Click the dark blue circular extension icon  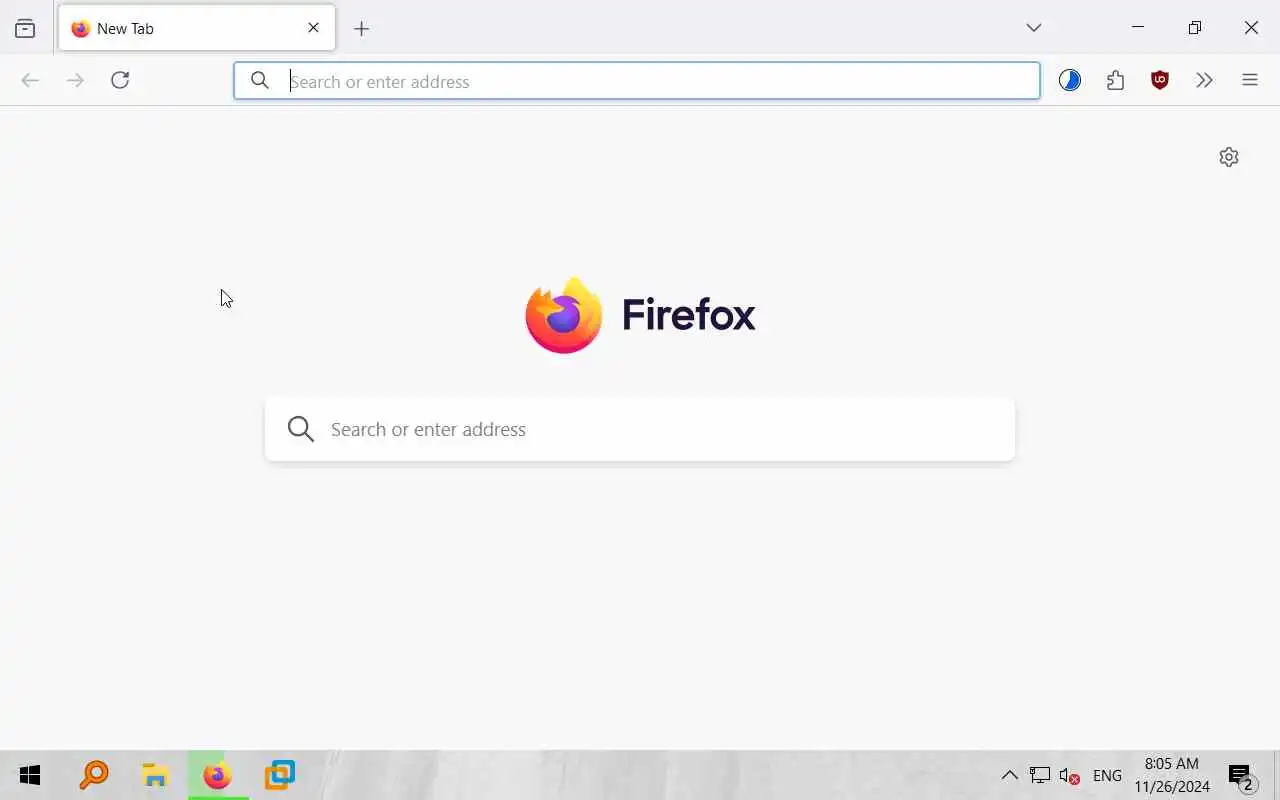click(1070, 80)
